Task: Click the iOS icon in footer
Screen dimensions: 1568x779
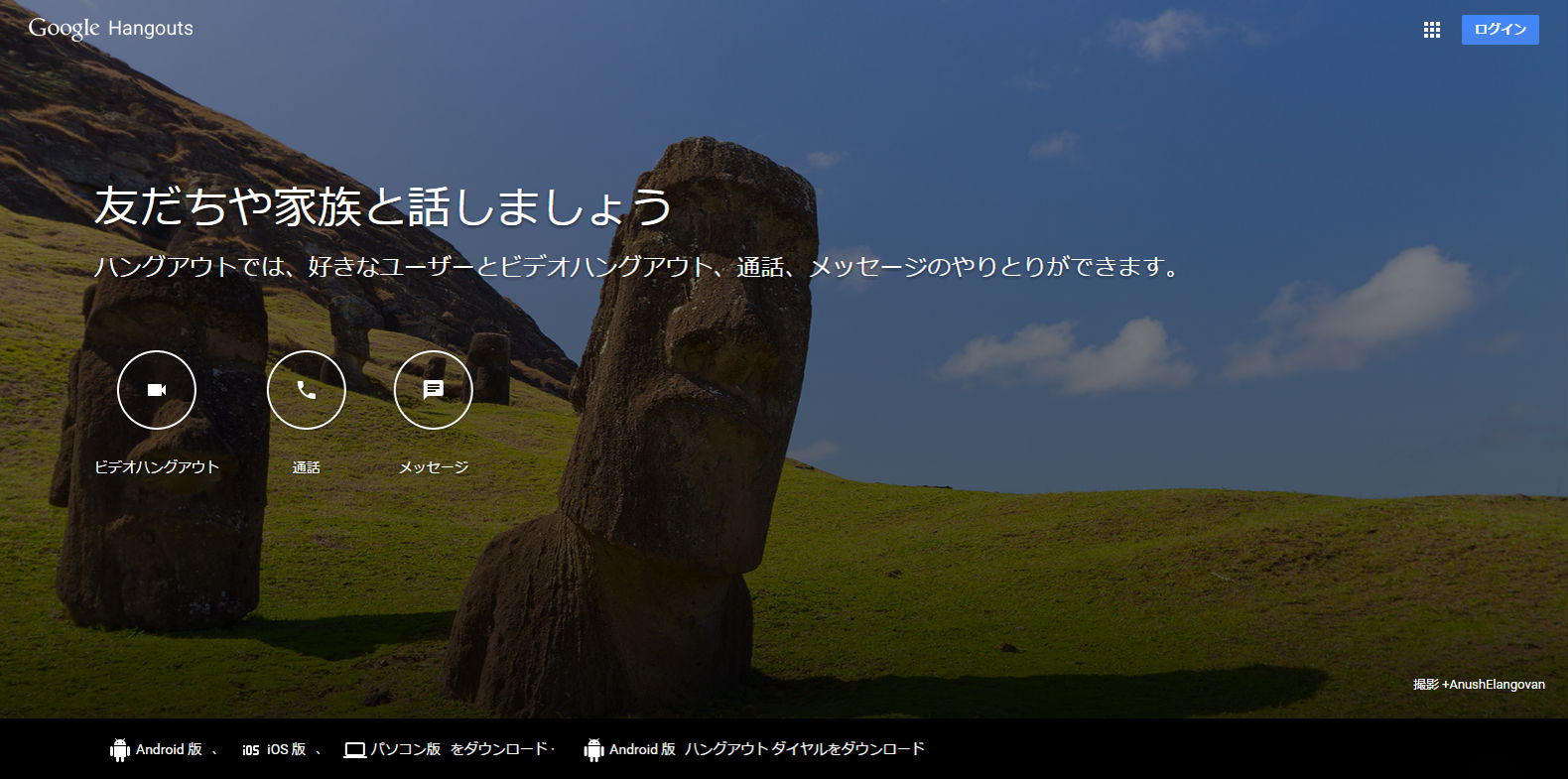Action: pos(251,750)
